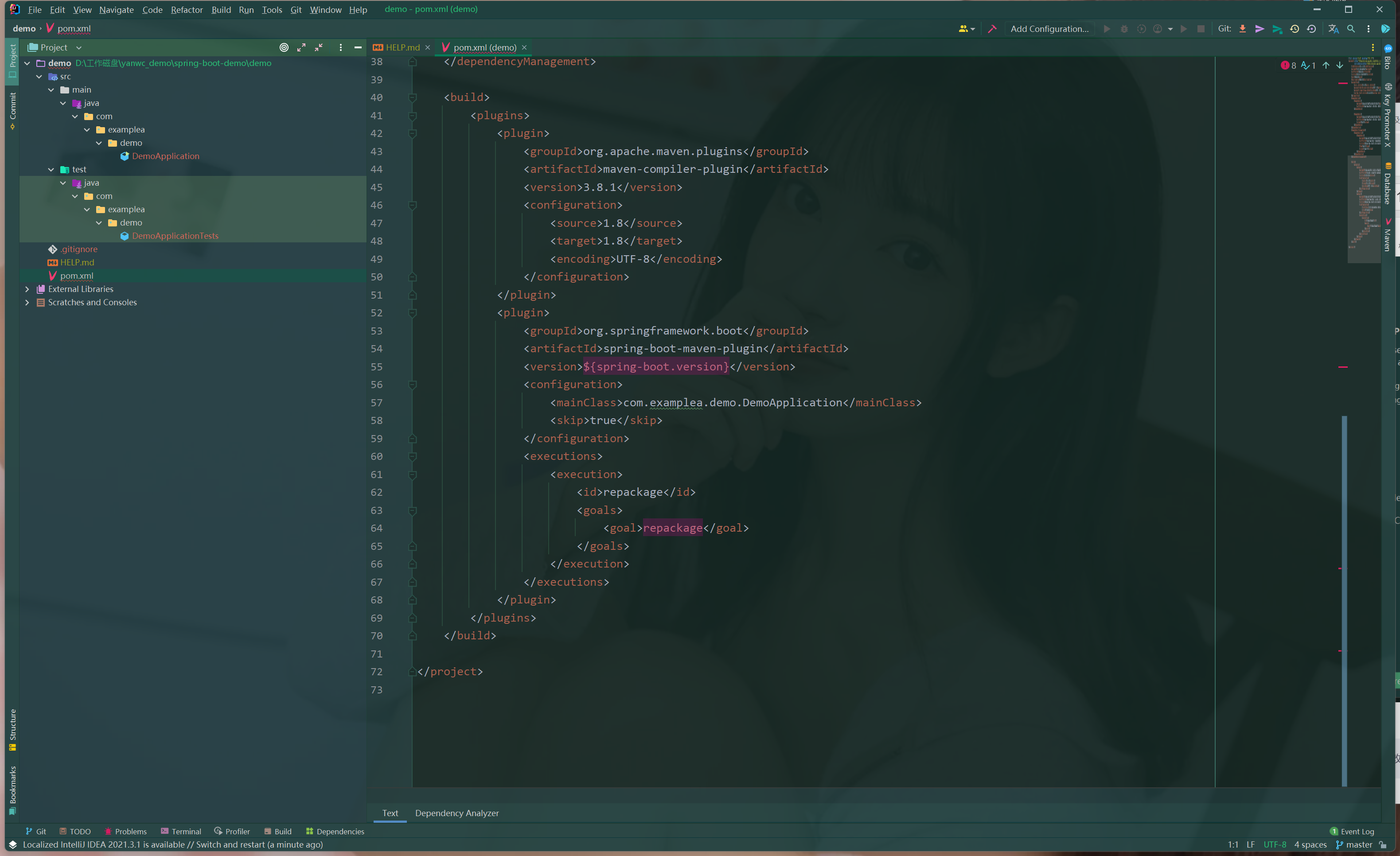
Task: Click the Search Everywhere magnifier icon
Action: [x=1351, y=29]
